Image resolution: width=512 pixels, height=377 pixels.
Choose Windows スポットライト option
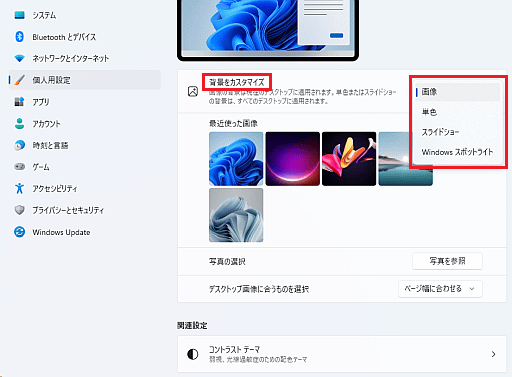[x=457, y=152]
